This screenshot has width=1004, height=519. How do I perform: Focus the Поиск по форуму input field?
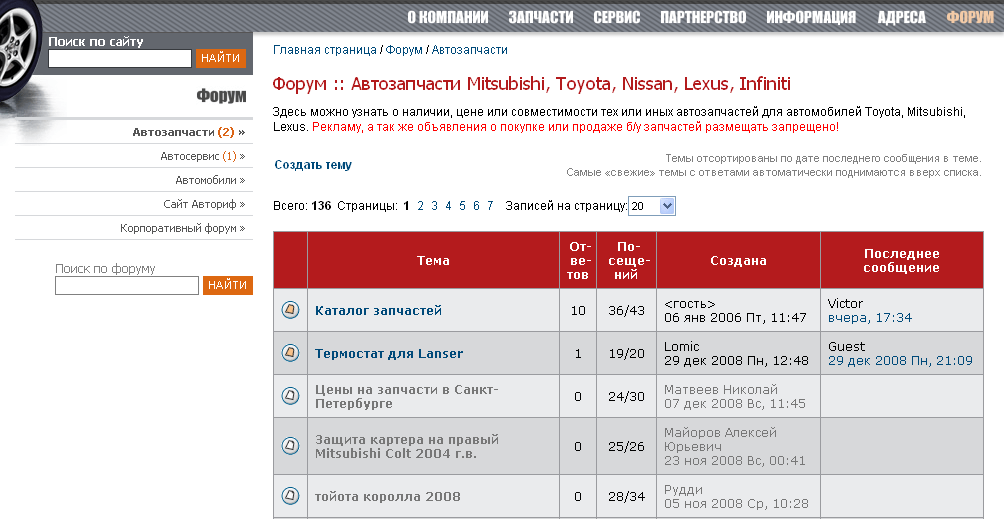coord(126,286)
